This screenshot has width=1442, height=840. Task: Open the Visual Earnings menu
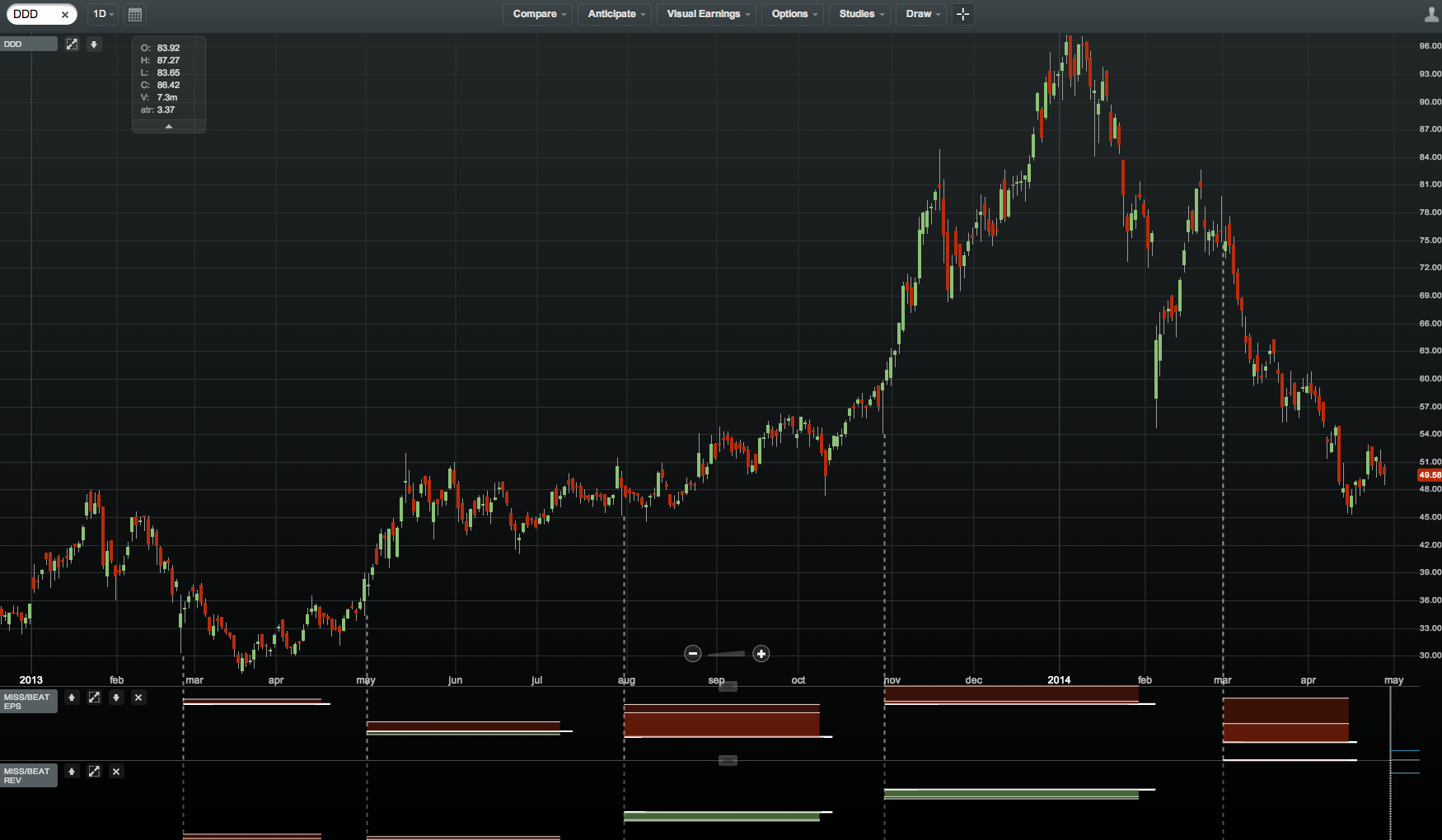[x=708, y=14]
